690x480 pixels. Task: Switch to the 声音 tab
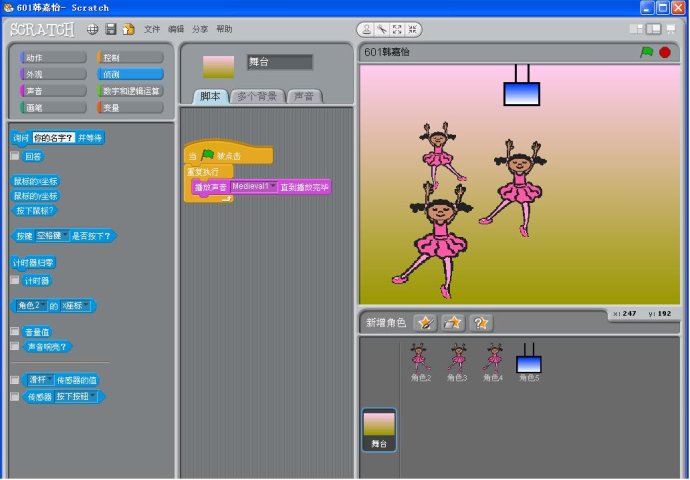[x=304, y=96]
